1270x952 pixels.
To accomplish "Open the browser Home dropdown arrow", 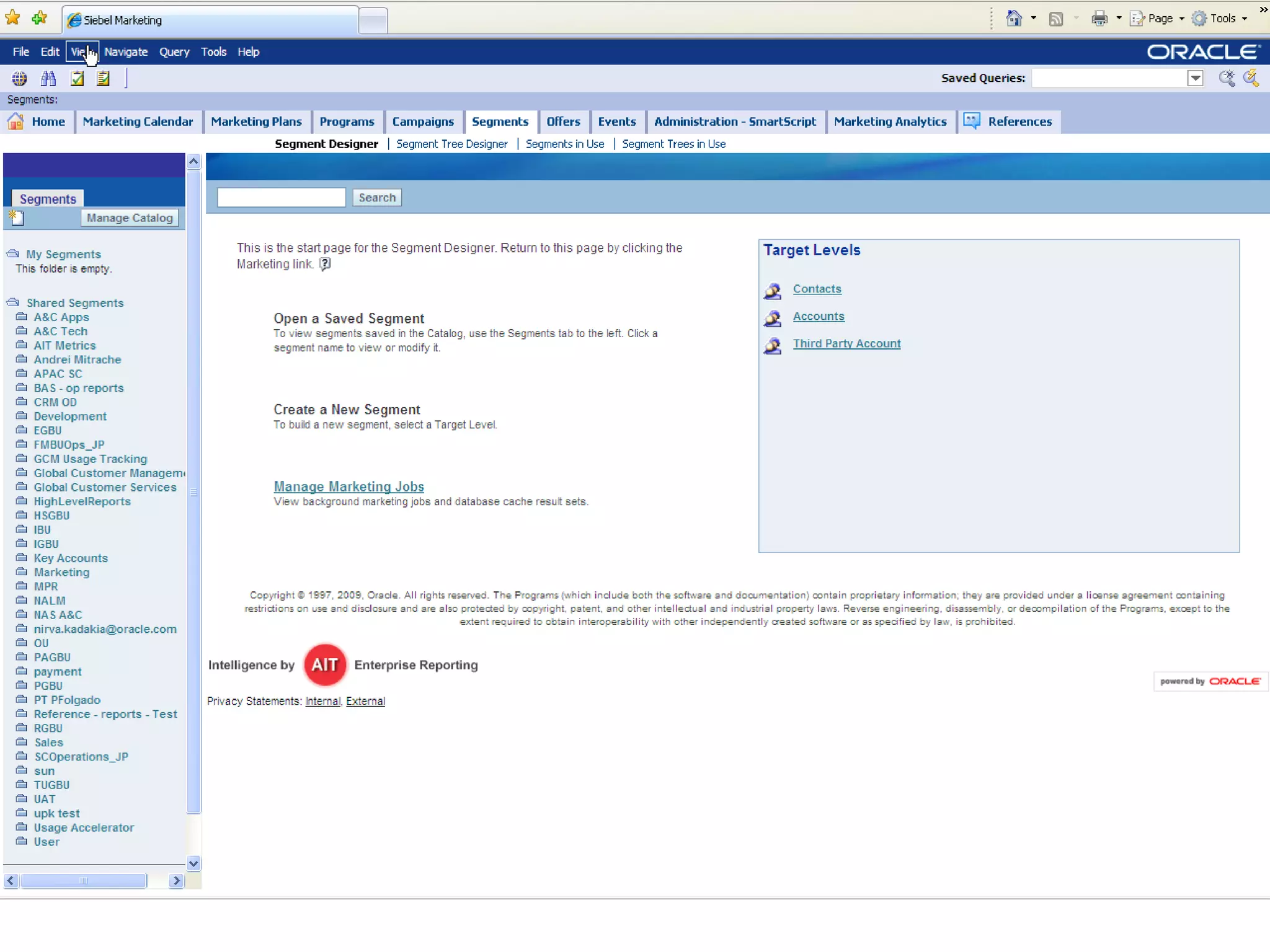I will coord(1033,19).
